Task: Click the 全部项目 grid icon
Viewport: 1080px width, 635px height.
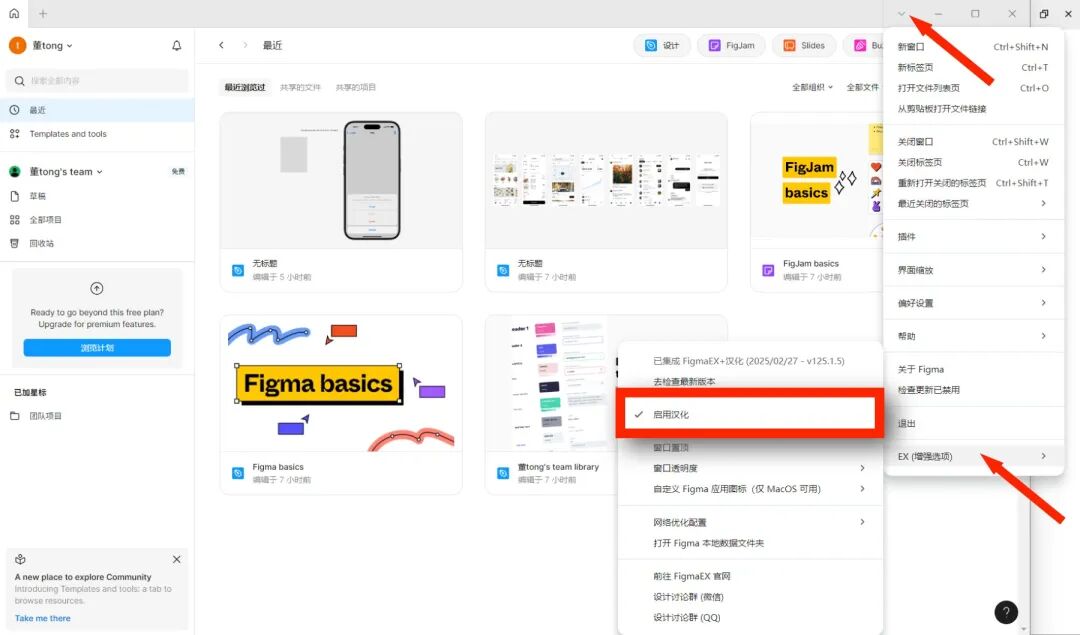Action: pos(14,220)
